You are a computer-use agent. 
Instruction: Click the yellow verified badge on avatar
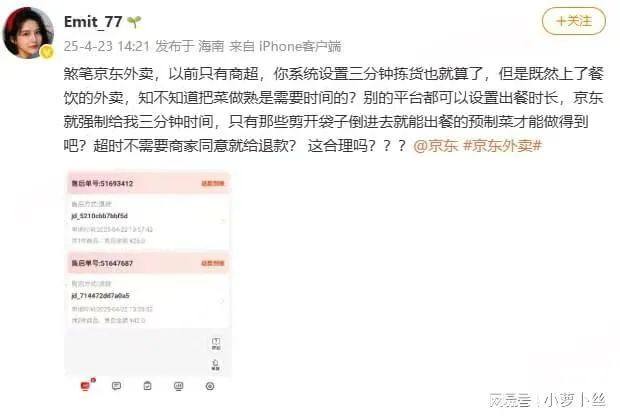click(47, 51)
